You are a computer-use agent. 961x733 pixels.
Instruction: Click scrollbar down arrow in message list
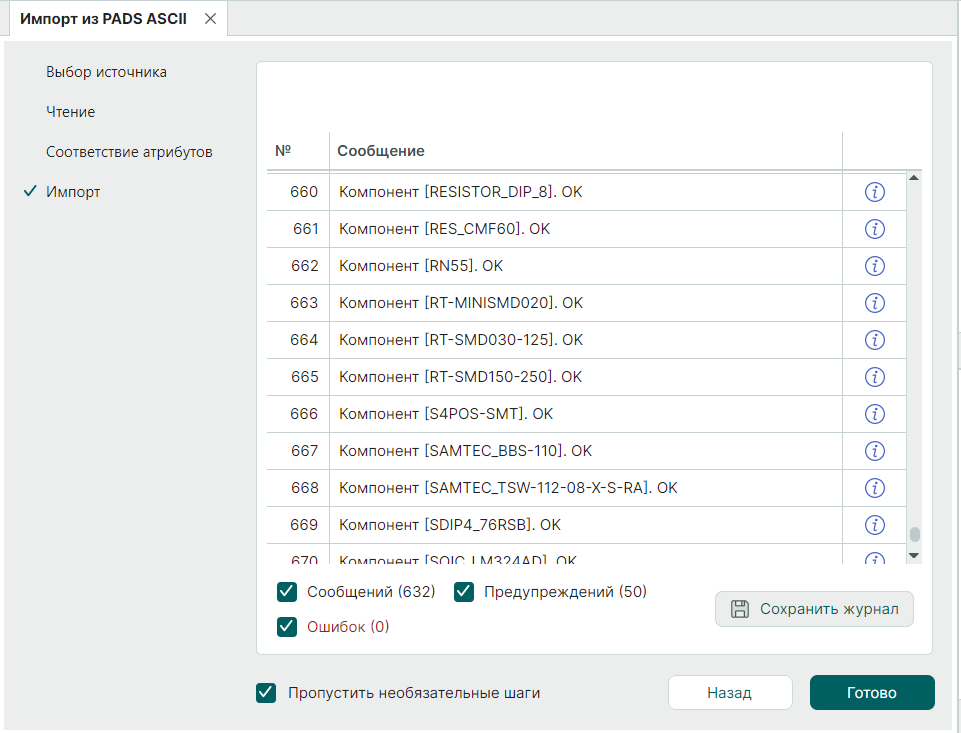[x=913, y=555]
